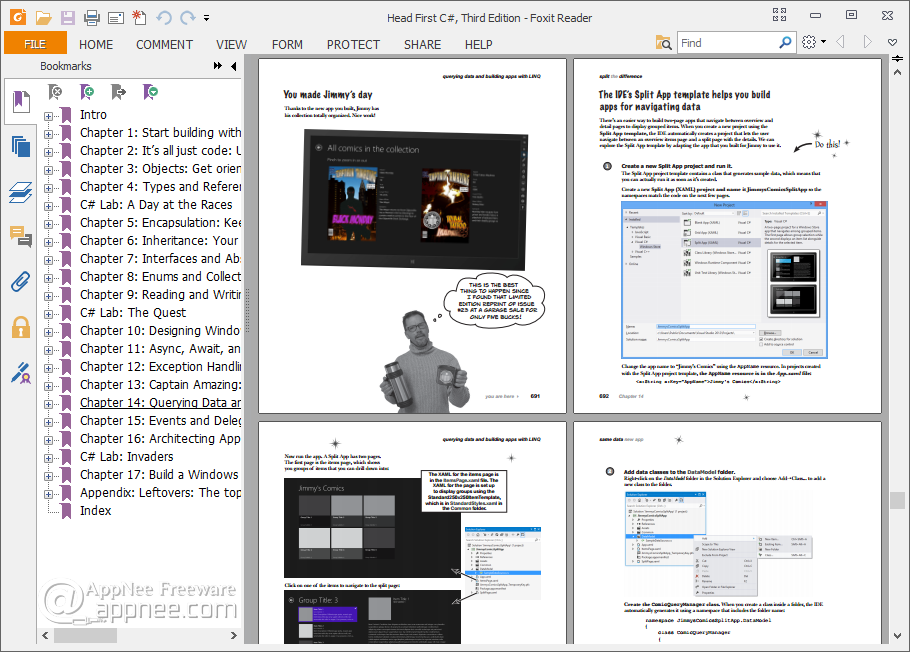Expand the Intro bookmark node
Viewport: 910px width, 652px height.
(x=49, y=116)
